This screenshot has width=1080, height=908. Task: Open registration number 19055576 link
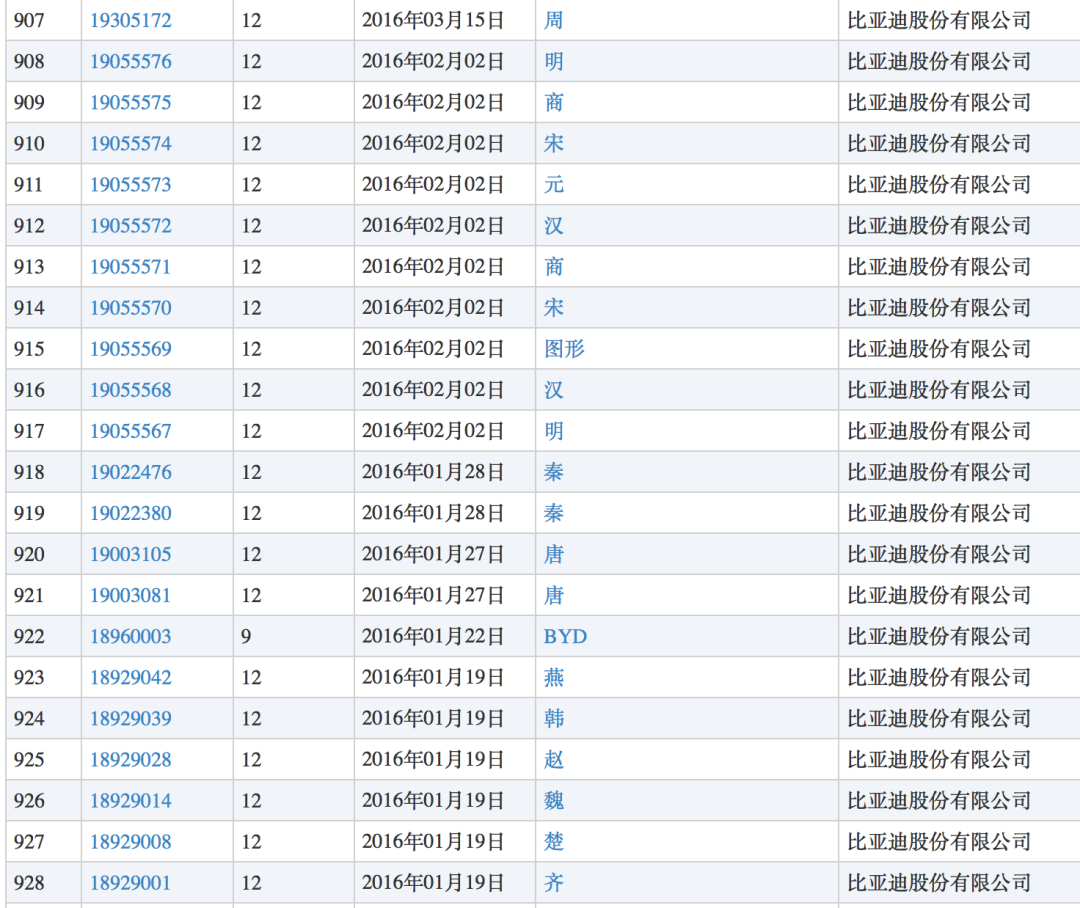tap(131, 61)
